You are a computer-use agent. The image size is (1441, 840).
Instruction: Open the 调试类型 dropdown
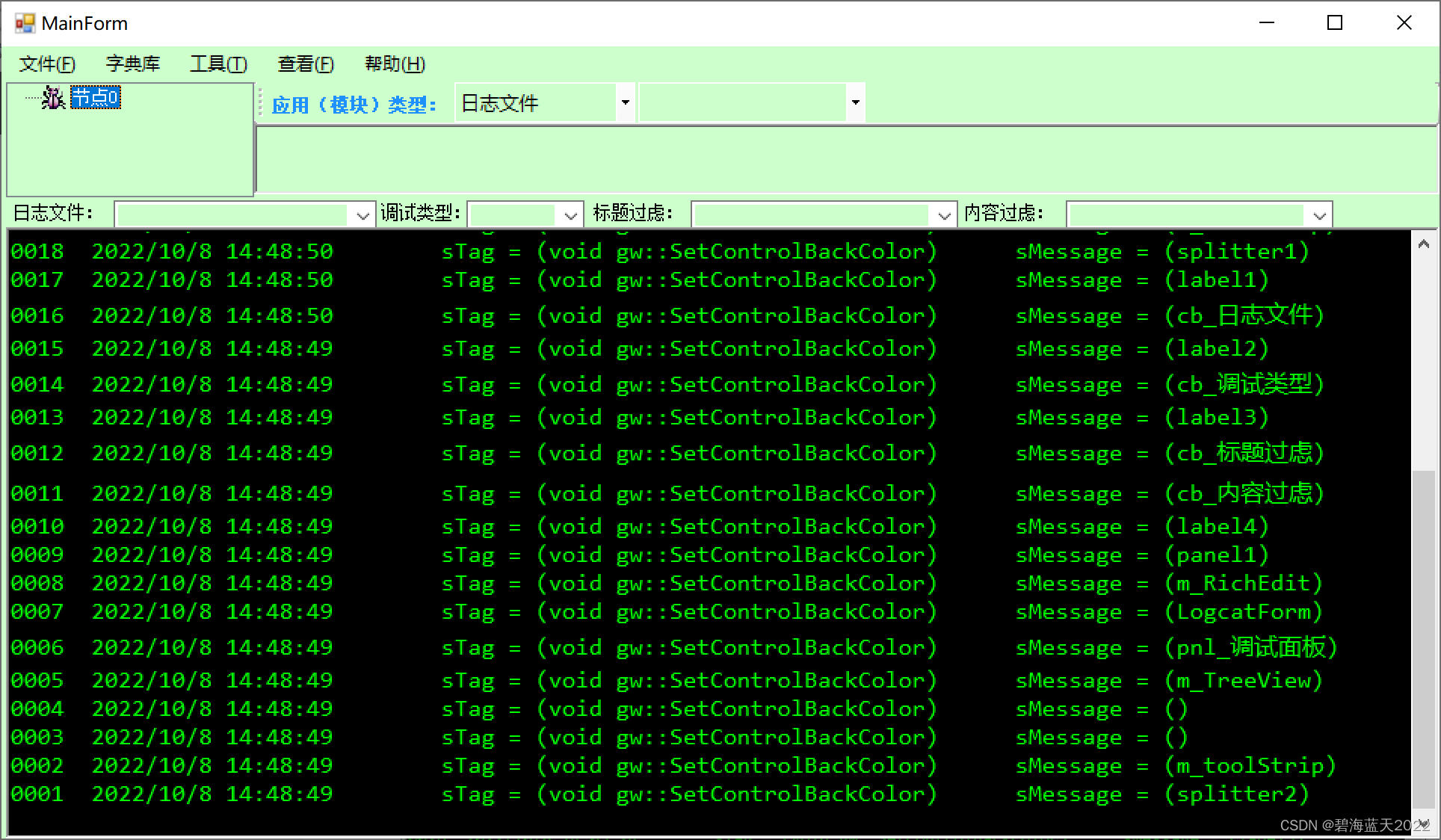[x=571, y=214]
